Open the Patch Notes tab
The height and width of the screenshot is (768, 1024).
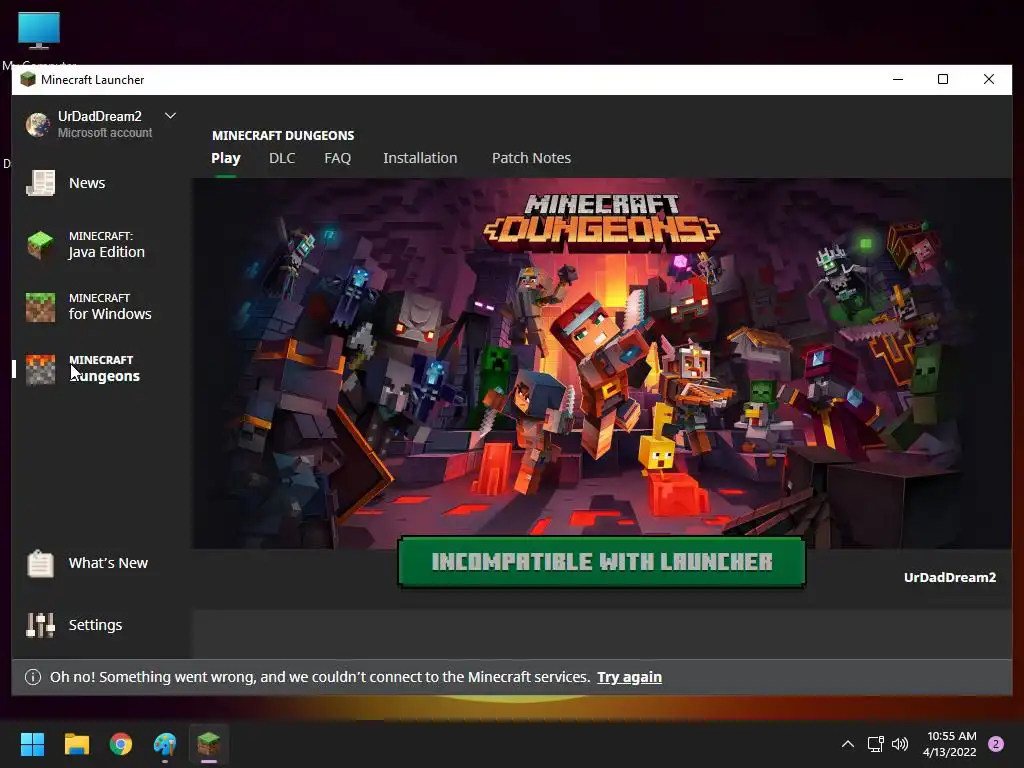coord(532,158)
